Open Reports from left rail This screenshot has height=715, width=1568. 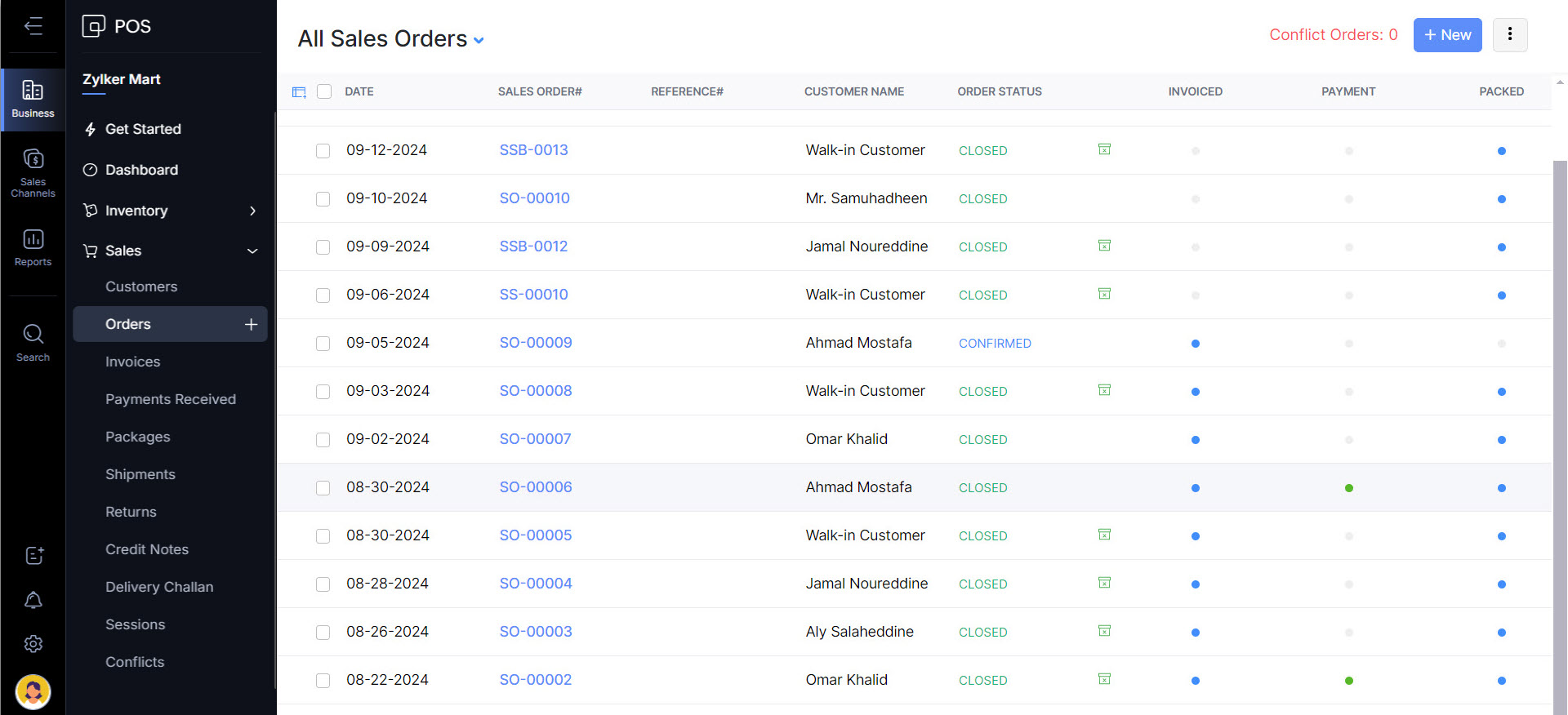pos(33,247)
